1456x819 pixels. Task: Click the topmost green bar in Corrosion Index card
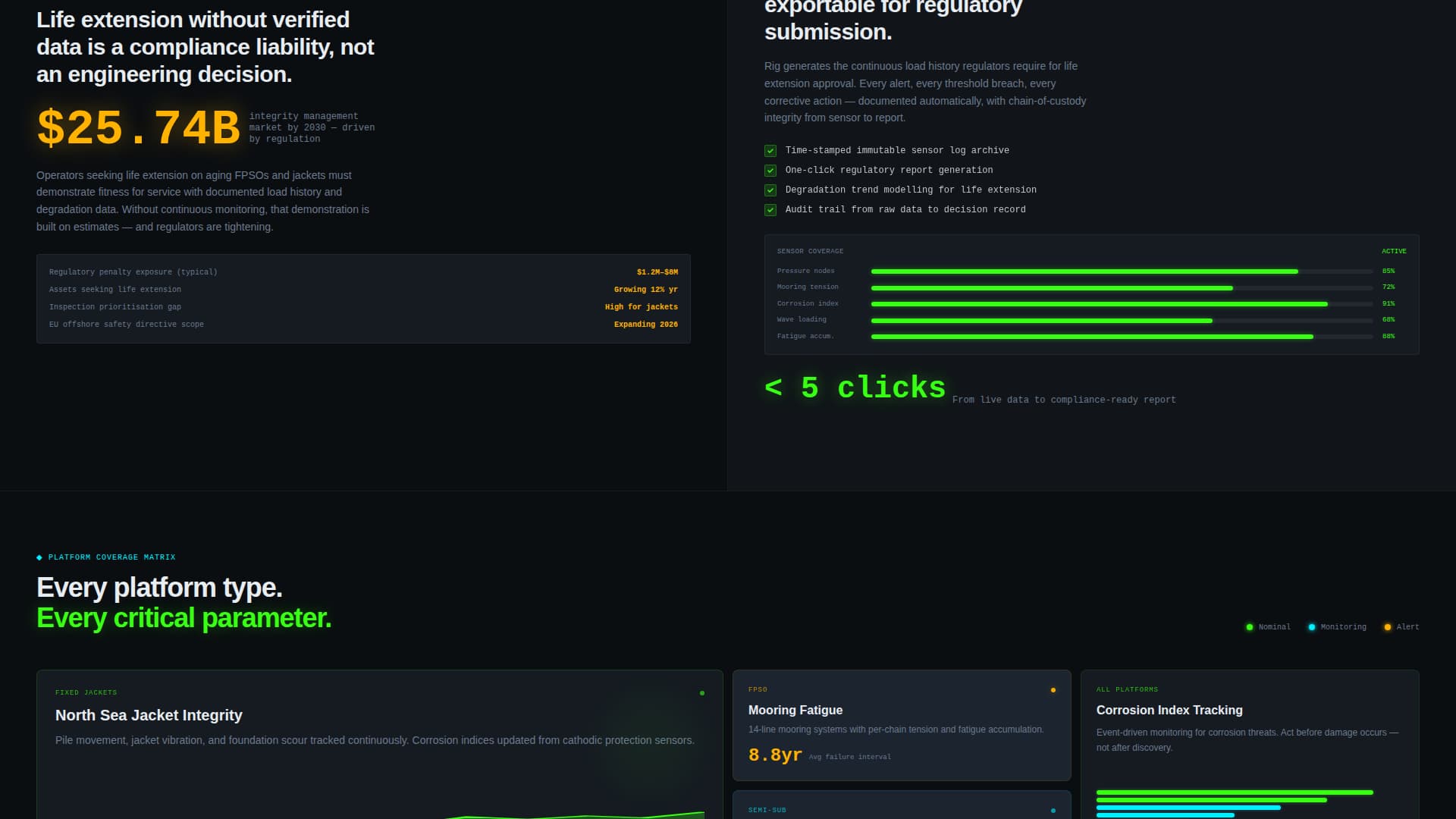click(x=1235, y=792)
